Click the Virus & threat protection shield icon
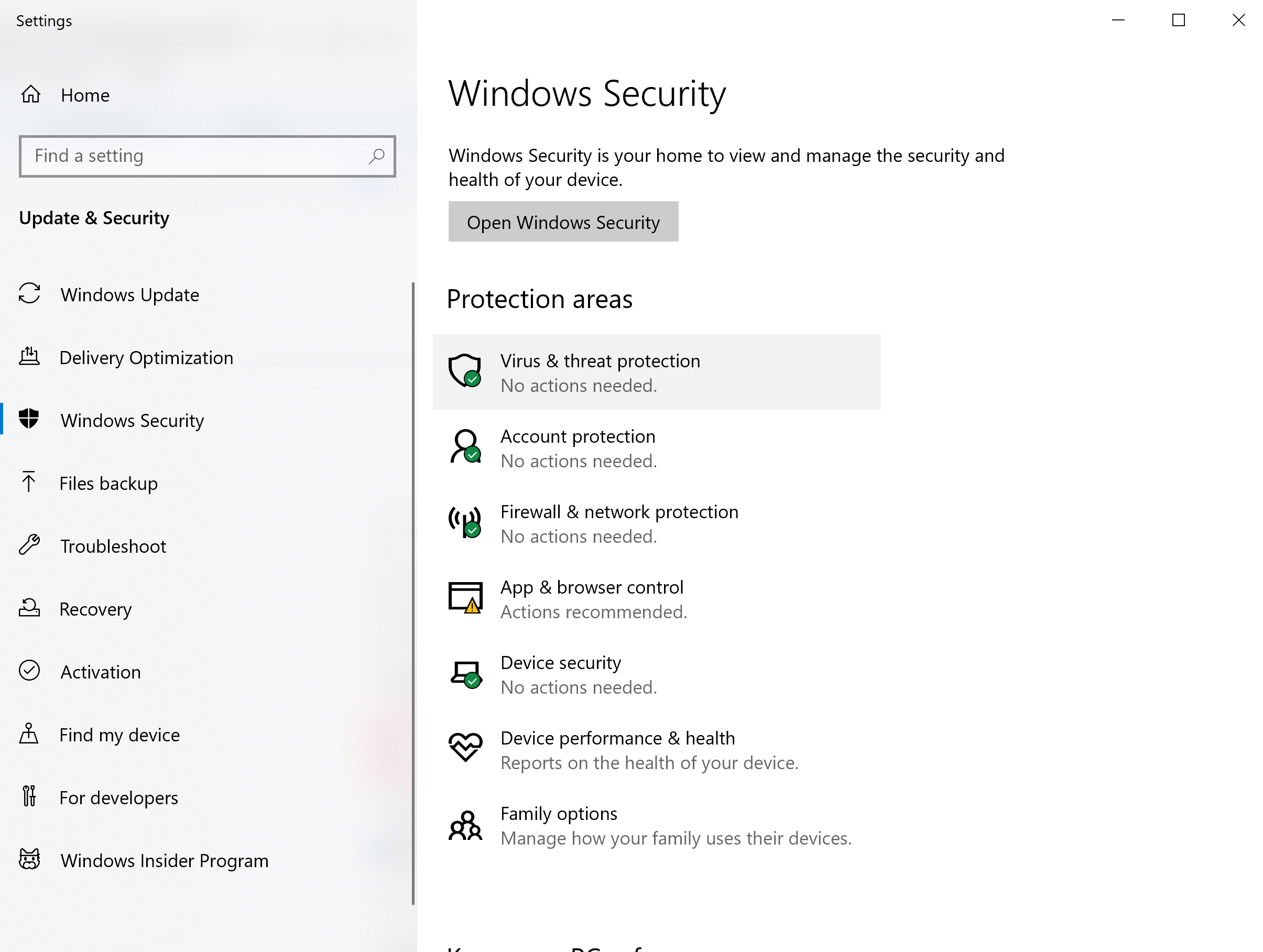Screen dimensions: 1263x952 pos(465,370)
